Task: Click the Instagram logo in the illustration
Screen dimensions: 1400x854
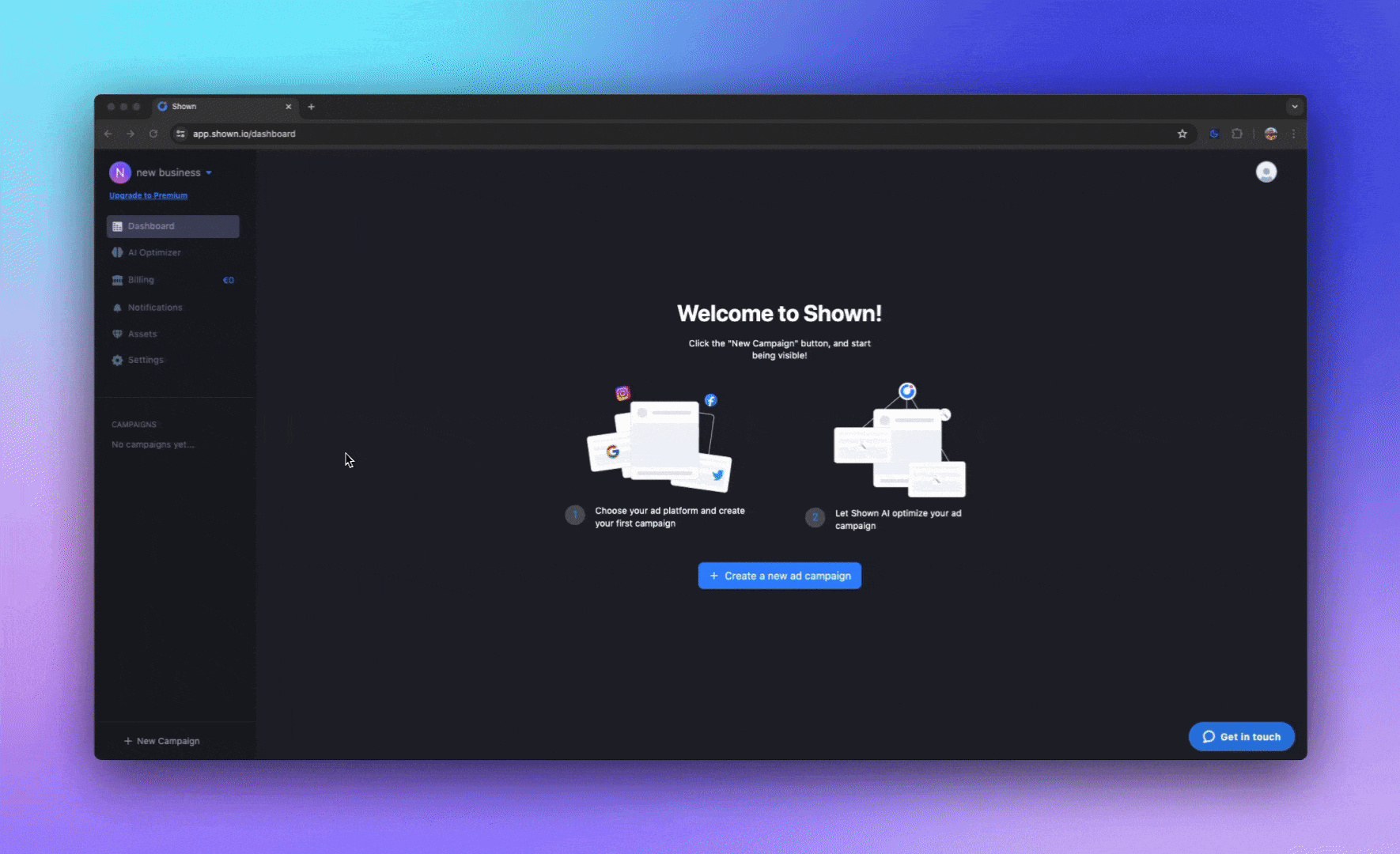Action: coord(623,393)
